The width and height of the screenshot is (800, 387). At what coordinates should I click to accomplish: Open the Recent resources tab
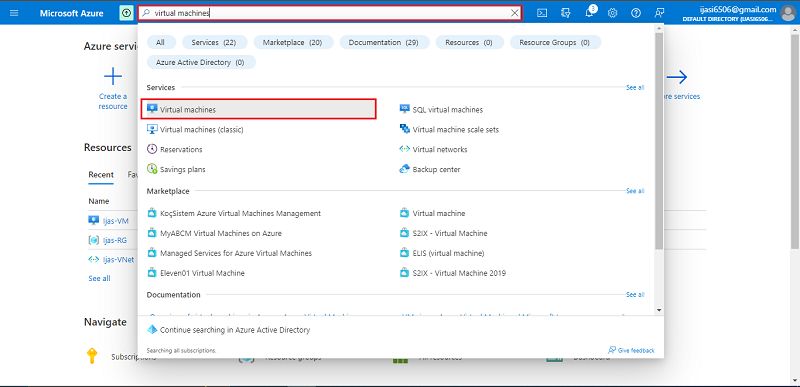101,174
